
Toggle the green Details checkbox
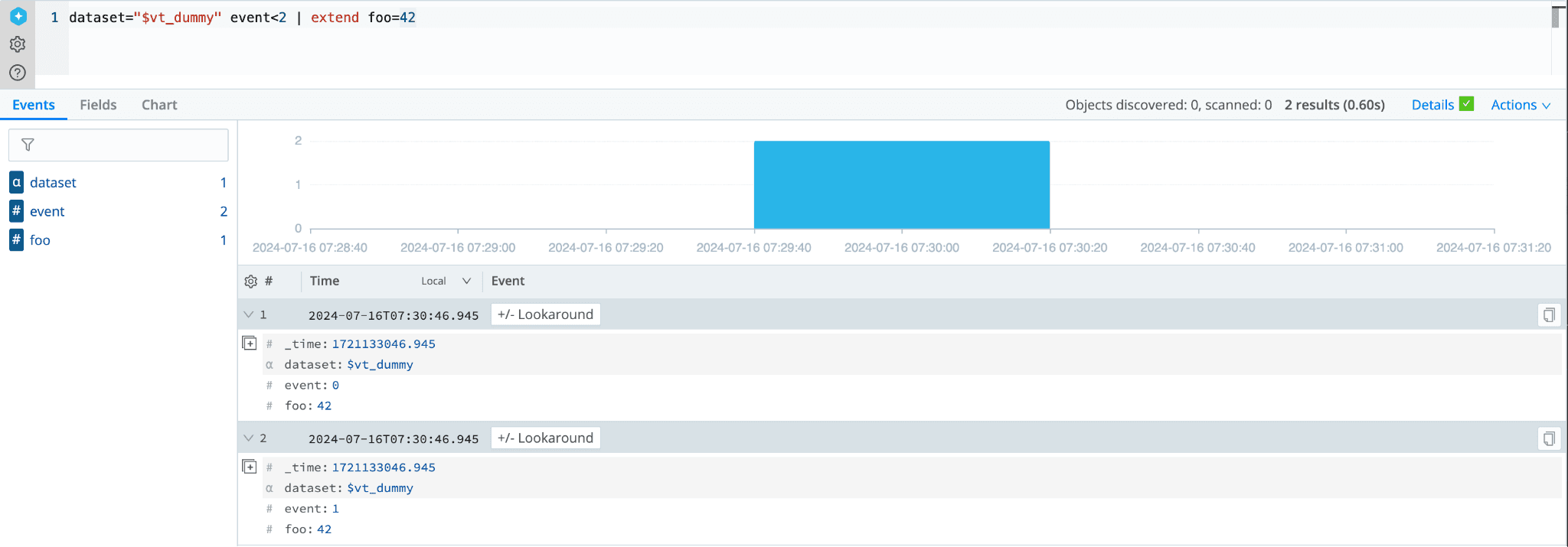1466,104
